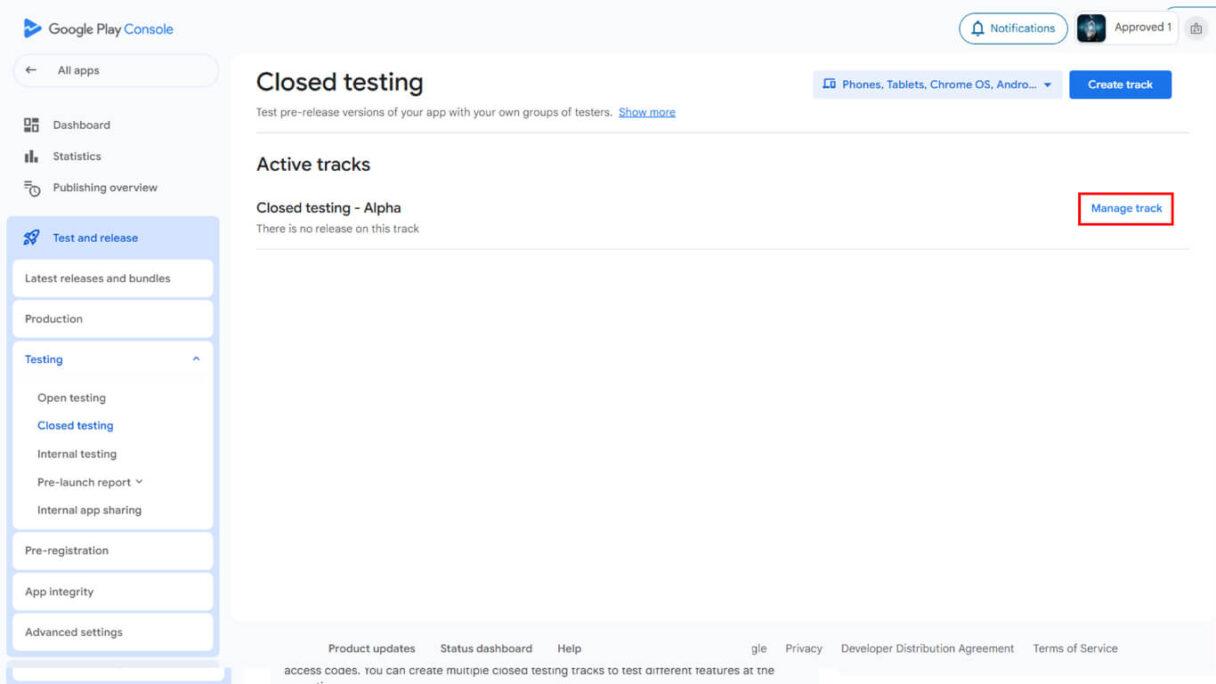Expand the Pre-launch report submenu
This screenshot has width=1216, height=684.
tap(138, 481)
